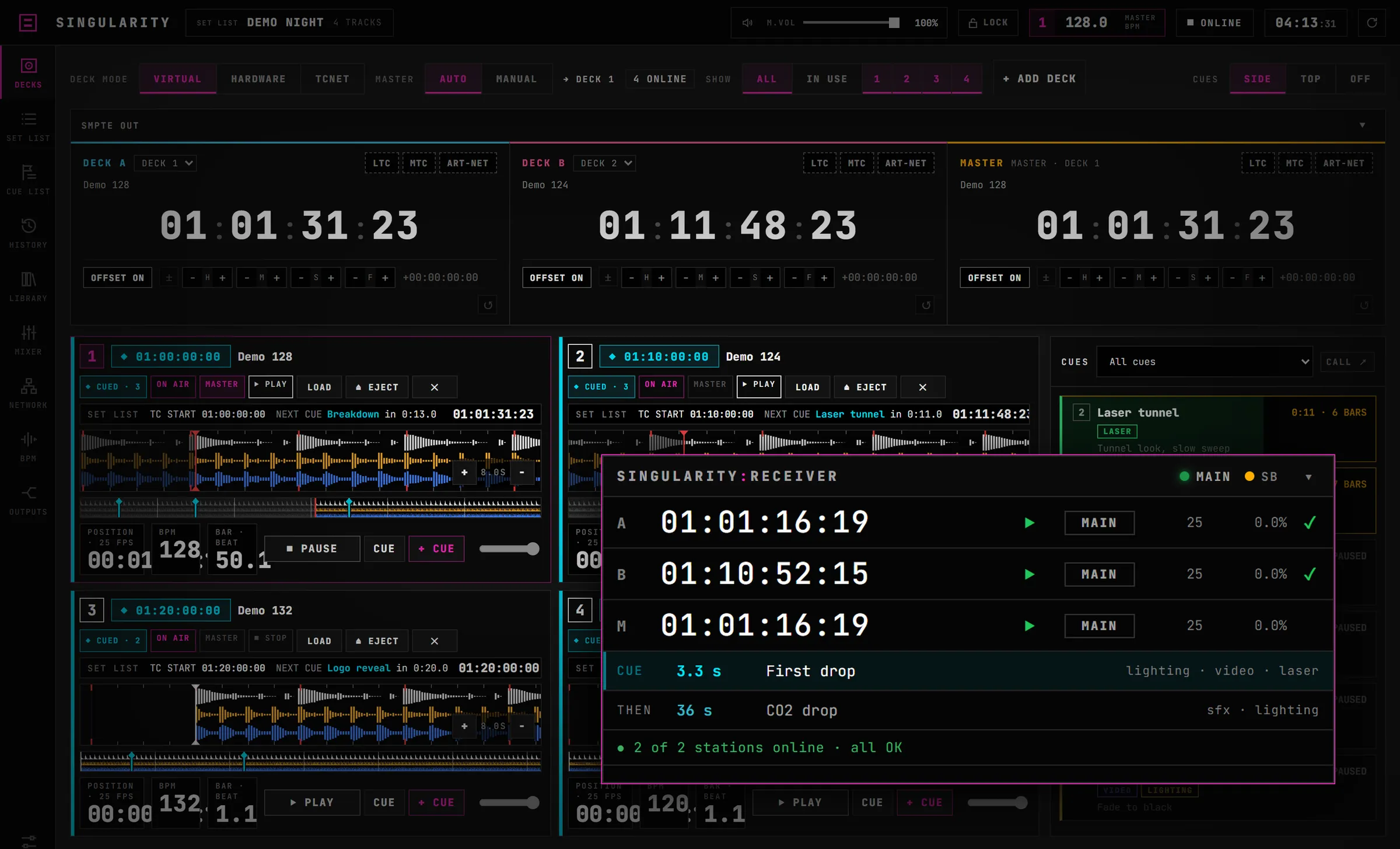Open the Mixer sidebar panel
This screenshot has height=849, width=1400.
click(x=28, y=340)
